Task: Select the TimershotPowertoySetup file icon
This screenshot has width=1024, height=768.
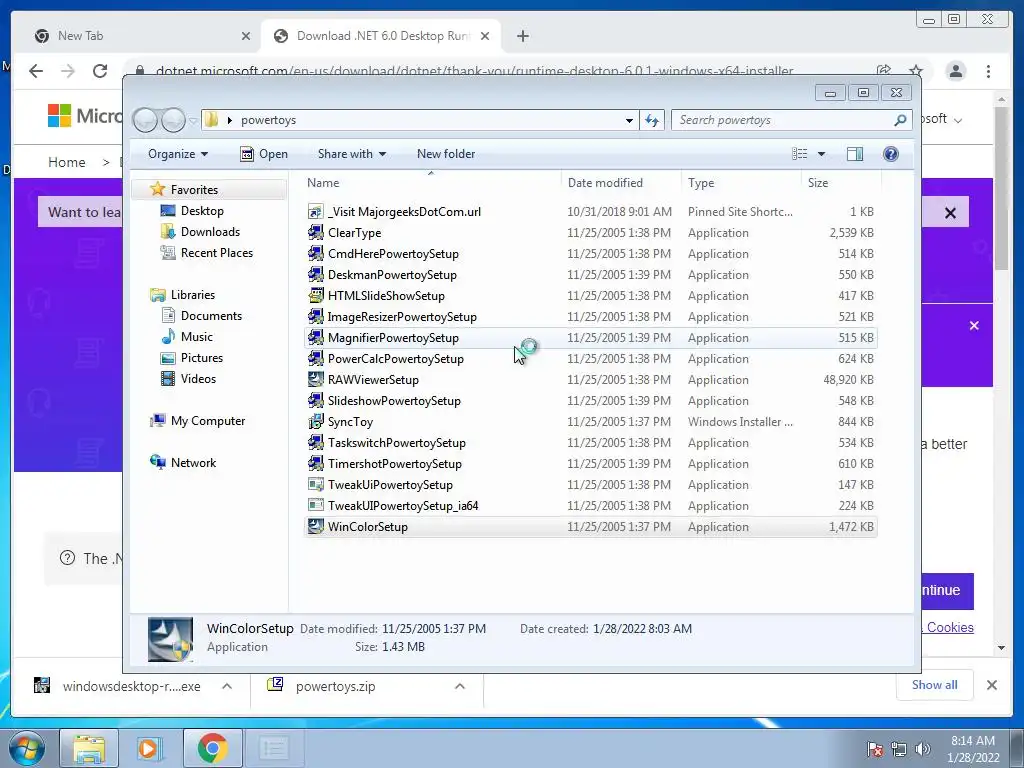Action: [x=315, y=464]
